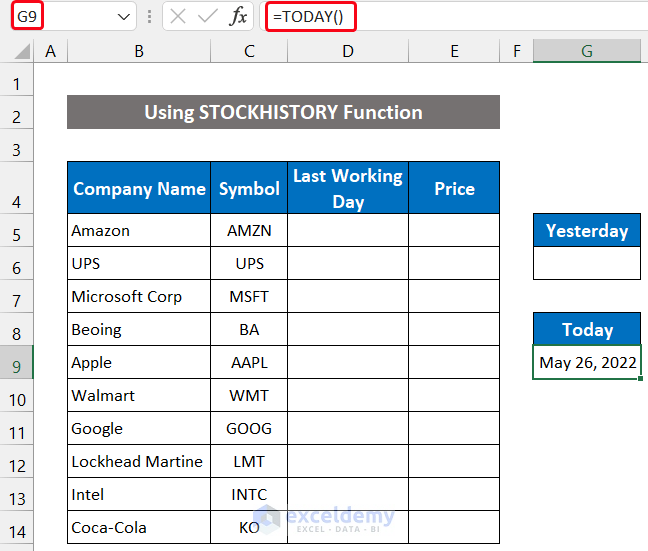Image resolution: width=648 pixels, height=551 pixels.
Task: Select column G header
Action: (x=586, y=51)
